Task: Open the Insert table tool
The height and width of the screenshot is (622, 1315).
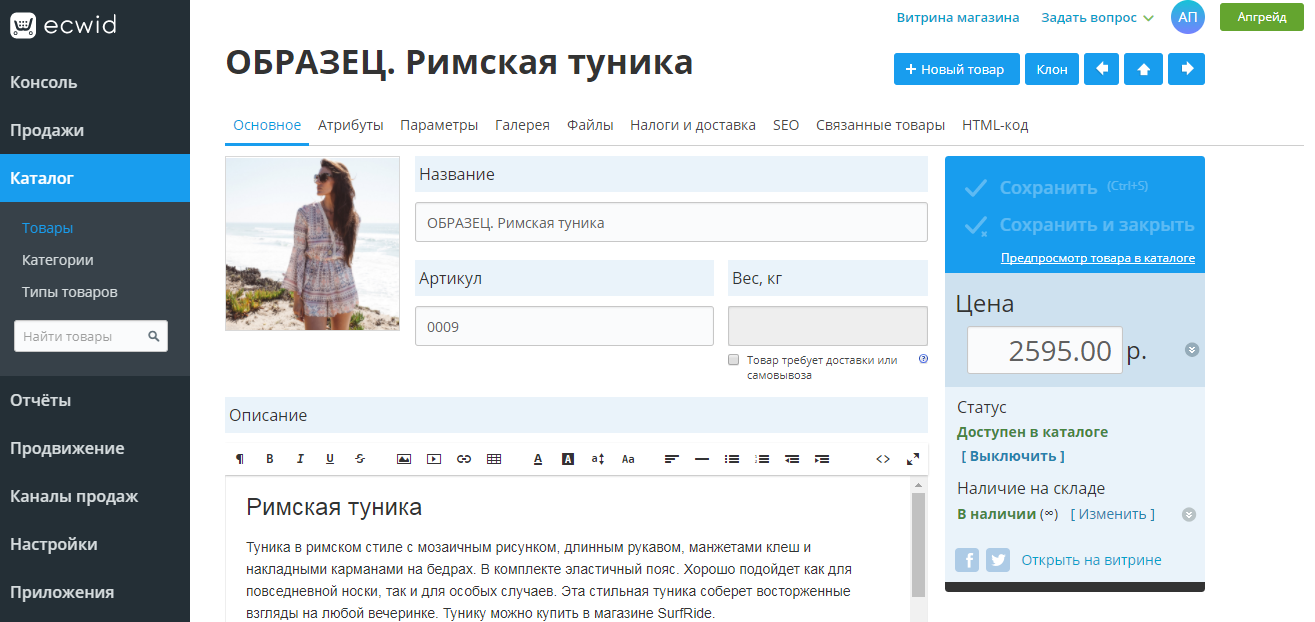Action: [x=494, y=458]
